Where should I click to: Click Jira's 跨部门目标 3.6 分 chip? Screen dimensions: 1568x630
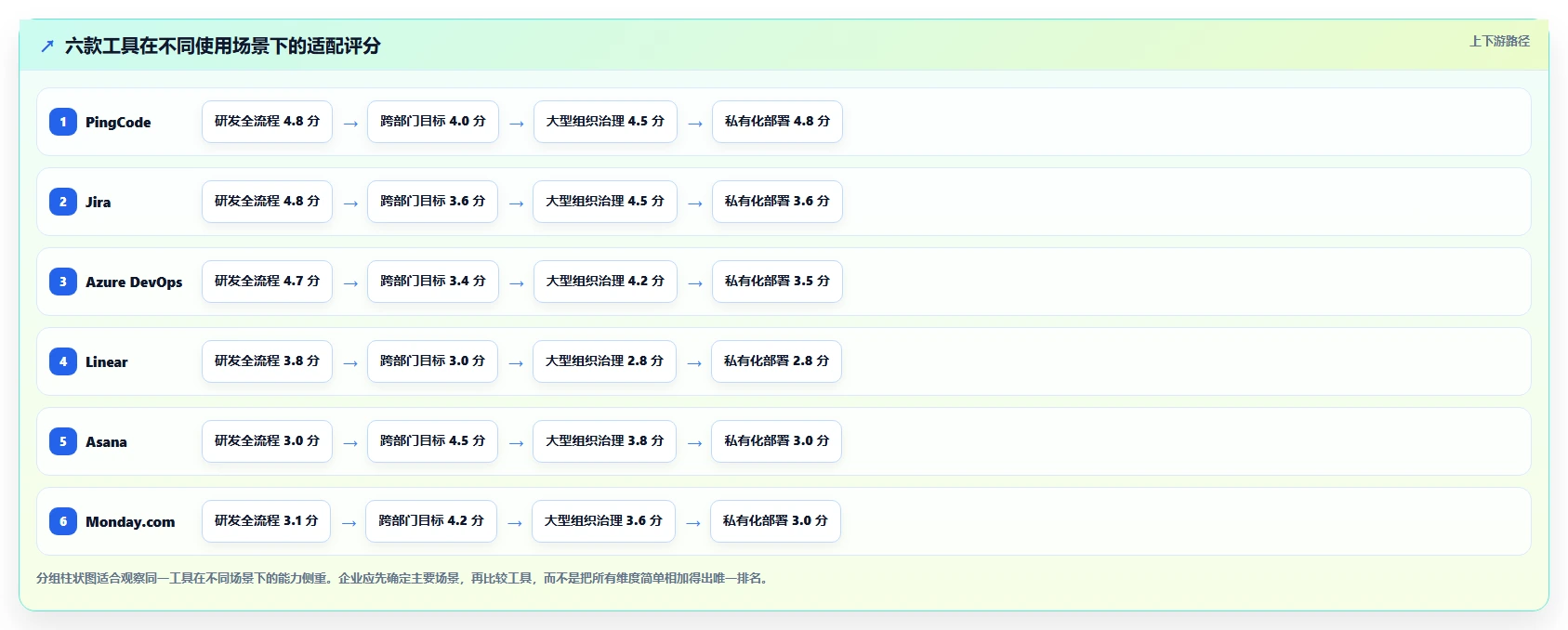click(x=432, y=202)
